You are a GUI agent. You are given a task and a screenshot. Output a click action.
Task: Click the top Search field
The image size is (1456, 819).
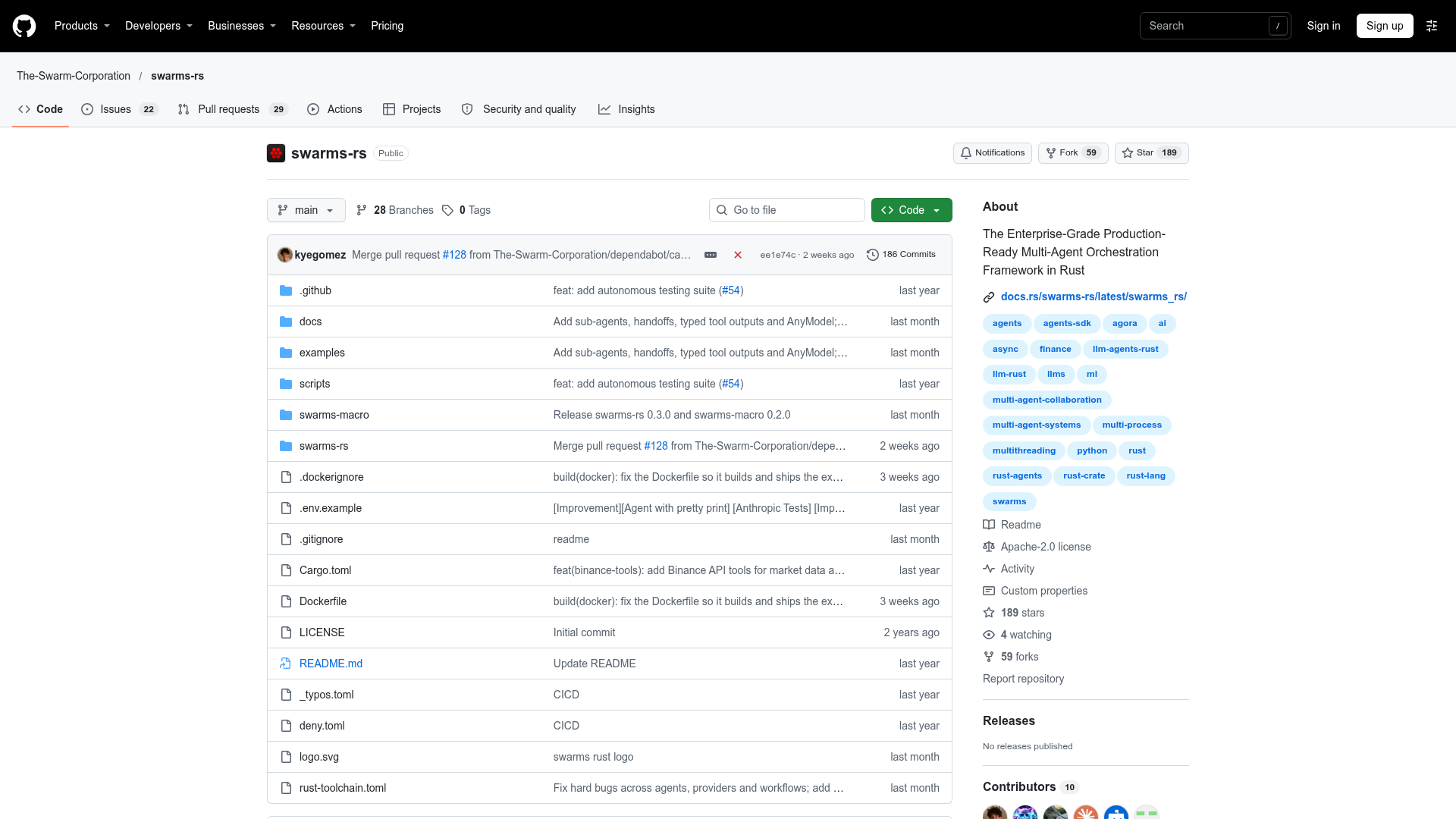(1215, 26)
